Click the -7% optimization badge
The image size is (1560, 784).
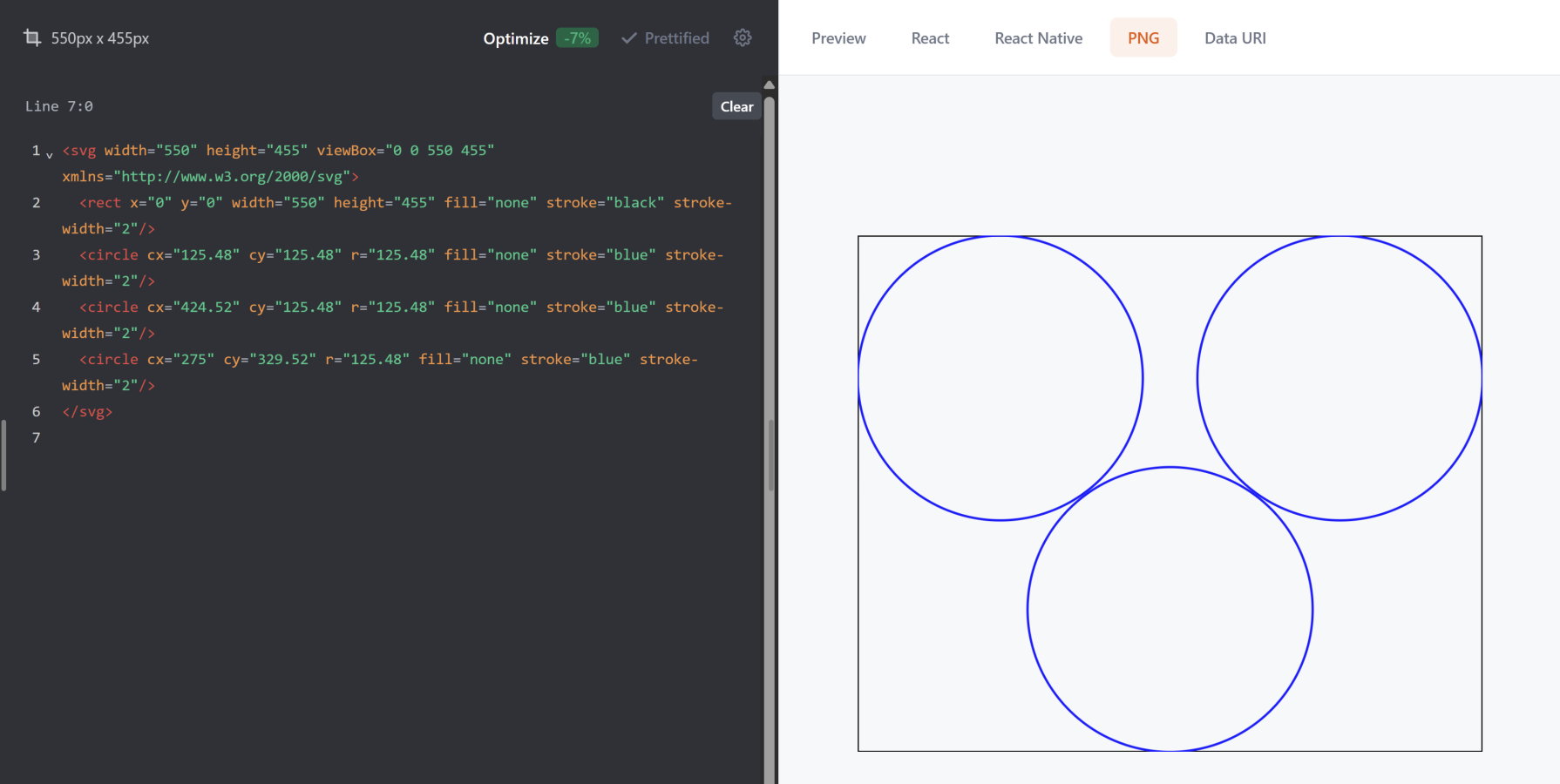pyautogui.click(x=577, y=38)
